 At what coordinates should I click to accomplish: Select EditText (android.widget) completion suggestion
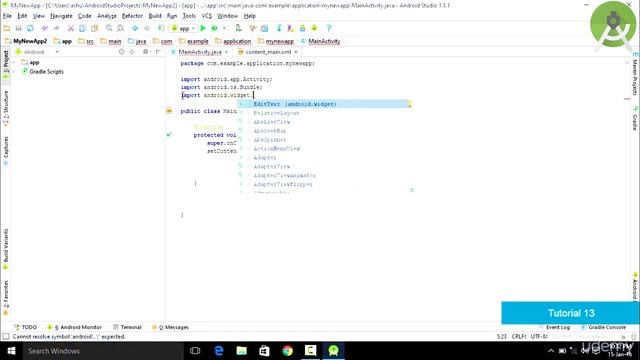point(323,104)
